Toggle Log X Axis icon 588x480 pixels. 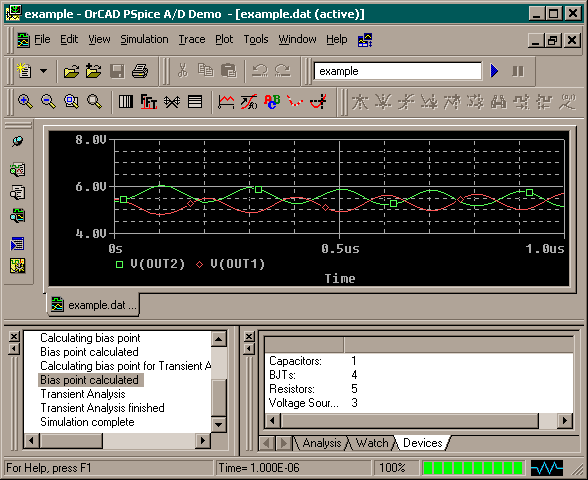click(x=126, y=101)
